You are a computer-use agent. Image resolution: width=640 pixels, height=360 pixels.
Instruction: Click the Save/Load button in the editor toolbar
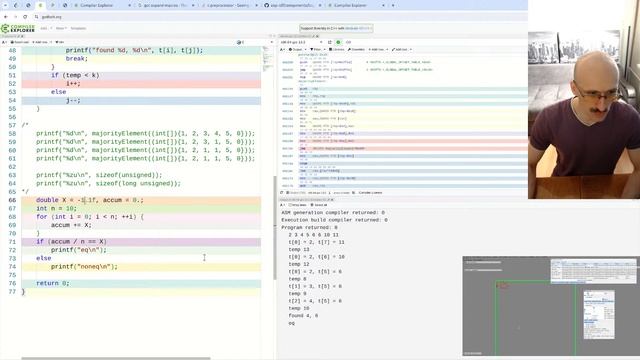(20, 42)
